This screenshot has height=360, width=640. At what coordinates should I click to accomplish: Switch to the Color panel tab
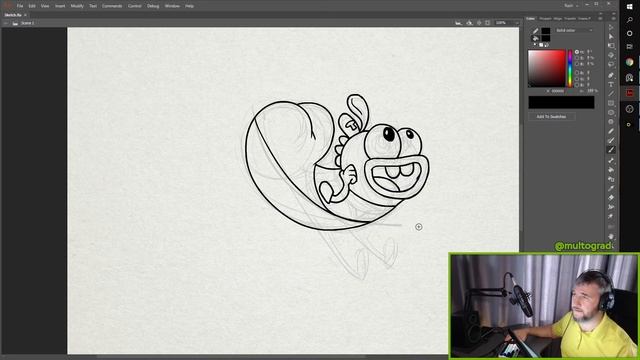click(x=530, y=18)
